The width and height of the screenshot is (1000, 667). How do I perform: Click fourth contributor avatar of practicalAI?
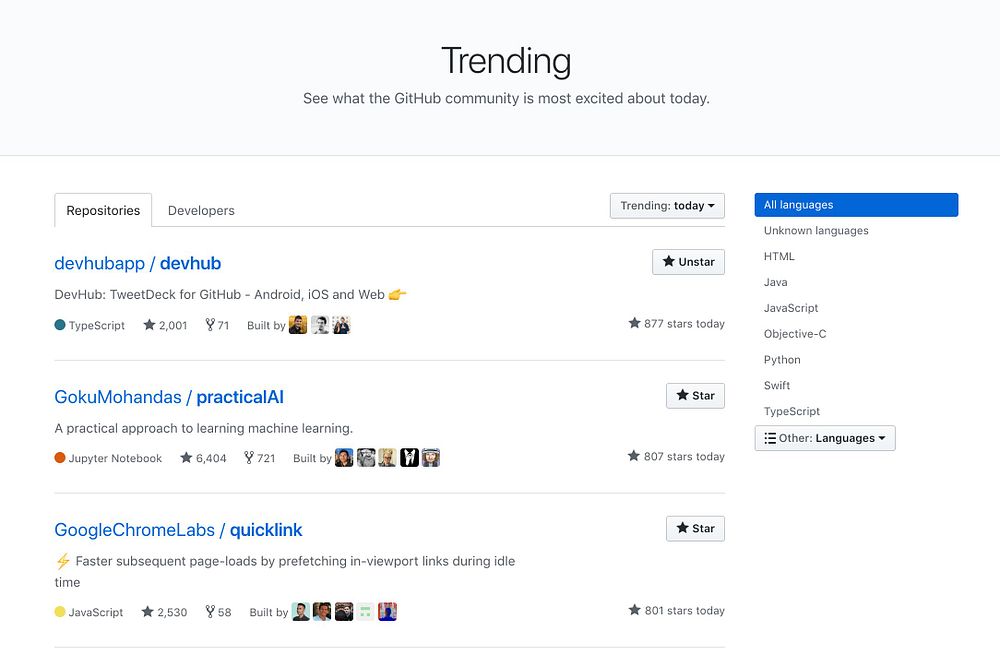(x=409, y=458)
